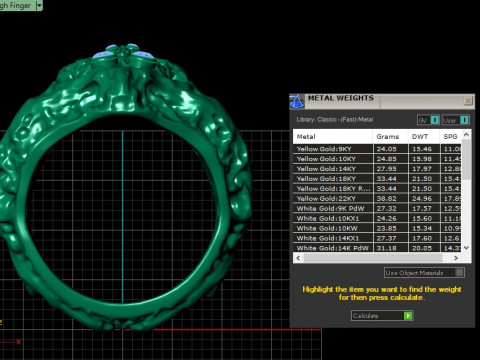This screenshot has width=480, height=360.
Task: Click the 15.46 DWT cell
Action: (x=424, y=149)
